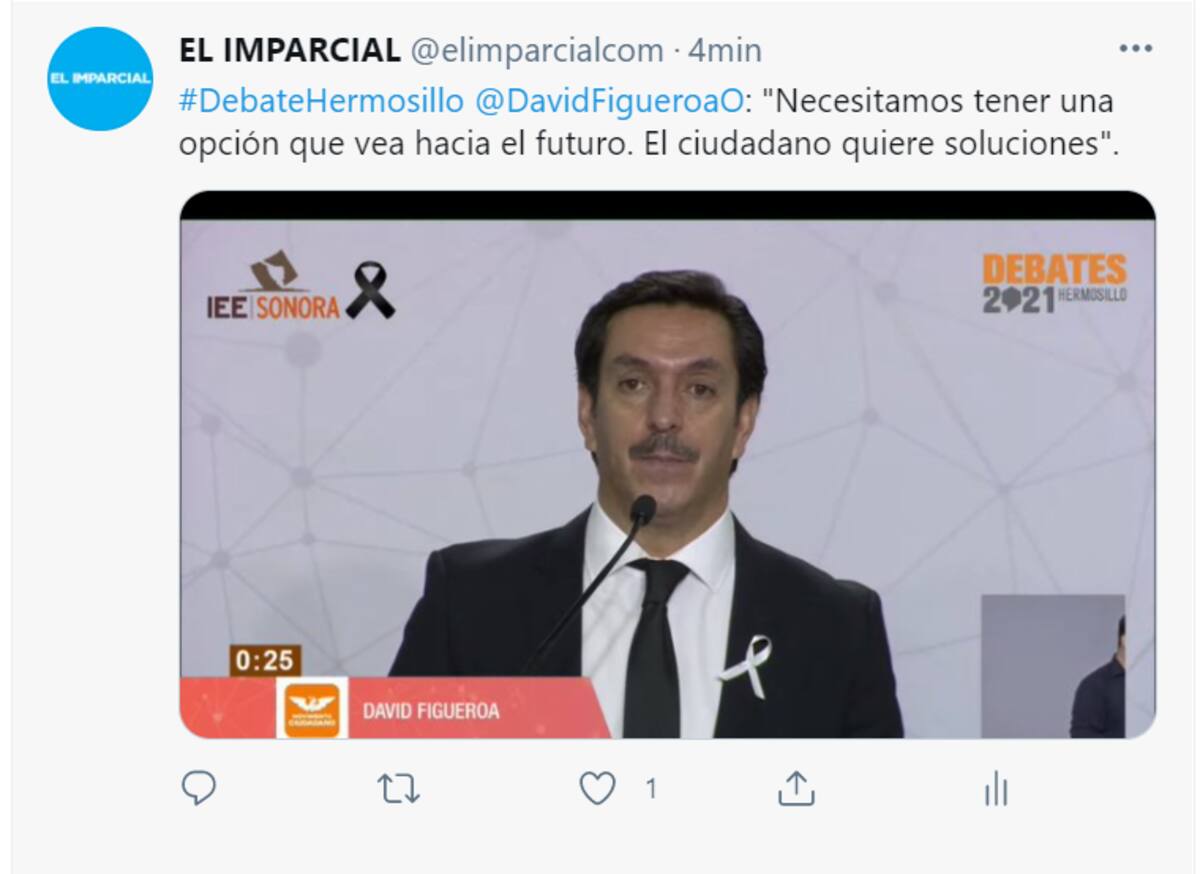Click the 0:25 video duration badge
Image resolution: width=1200 pixels, height=874 pixels.
point(265,661)
